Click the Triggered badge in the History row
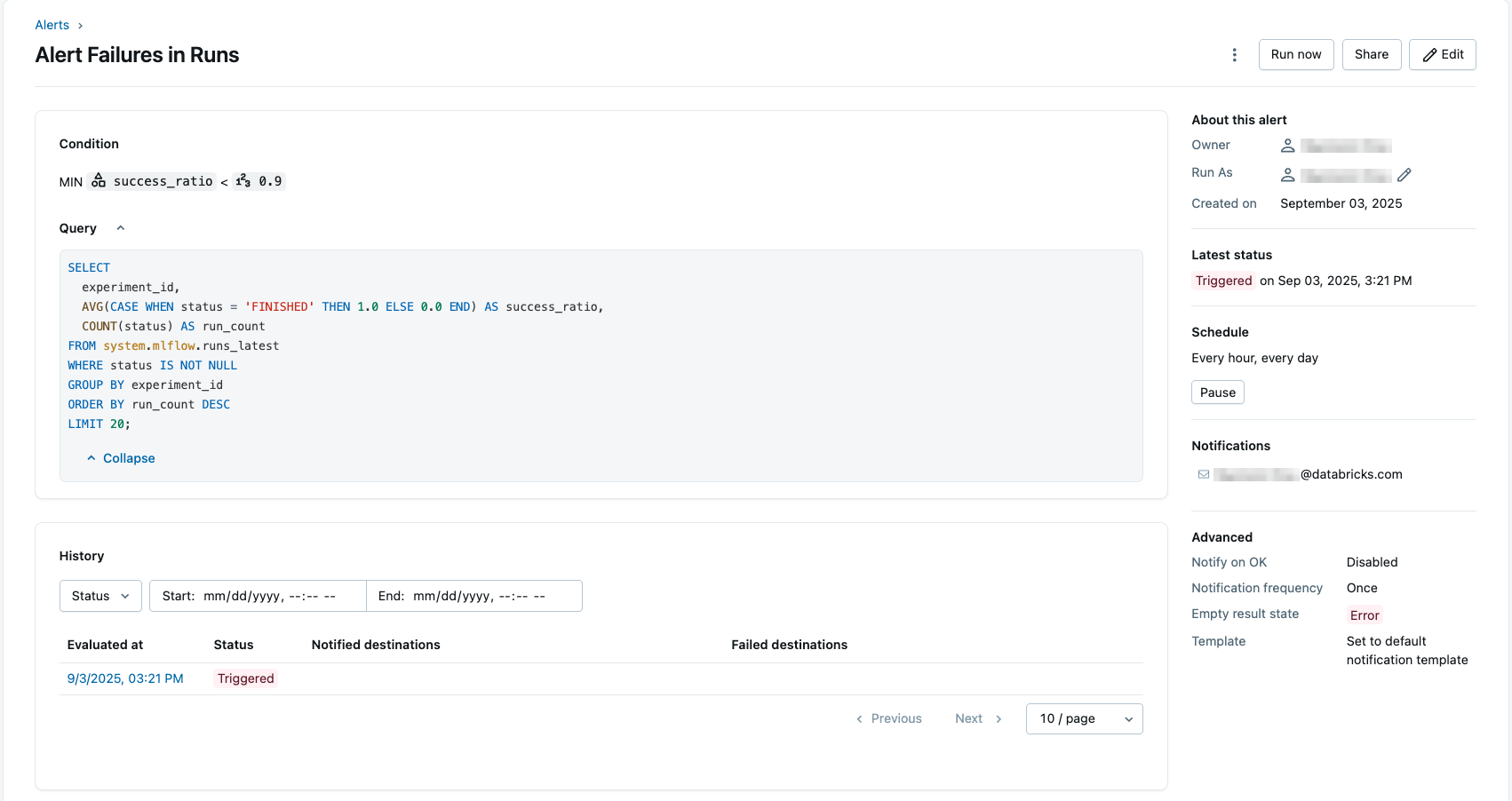 (245, 678)
